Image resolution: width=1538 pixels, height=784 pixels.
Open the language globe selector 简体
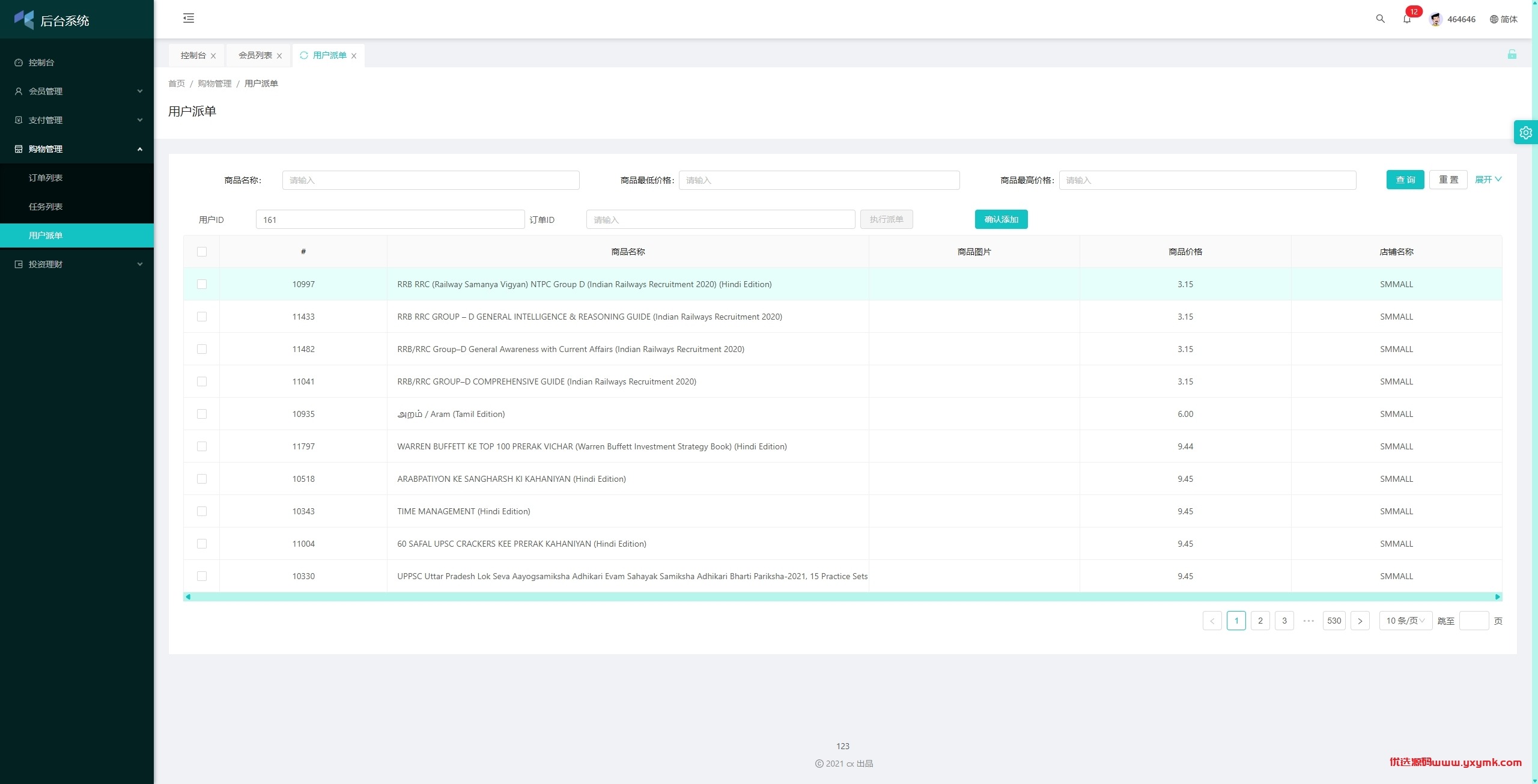tap(1503, 19)
